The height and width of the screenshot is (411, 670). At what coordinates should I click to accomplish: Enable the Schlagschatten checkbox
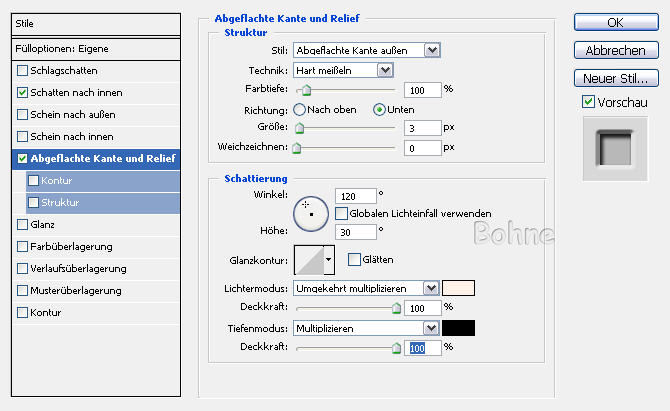(23, 70)
